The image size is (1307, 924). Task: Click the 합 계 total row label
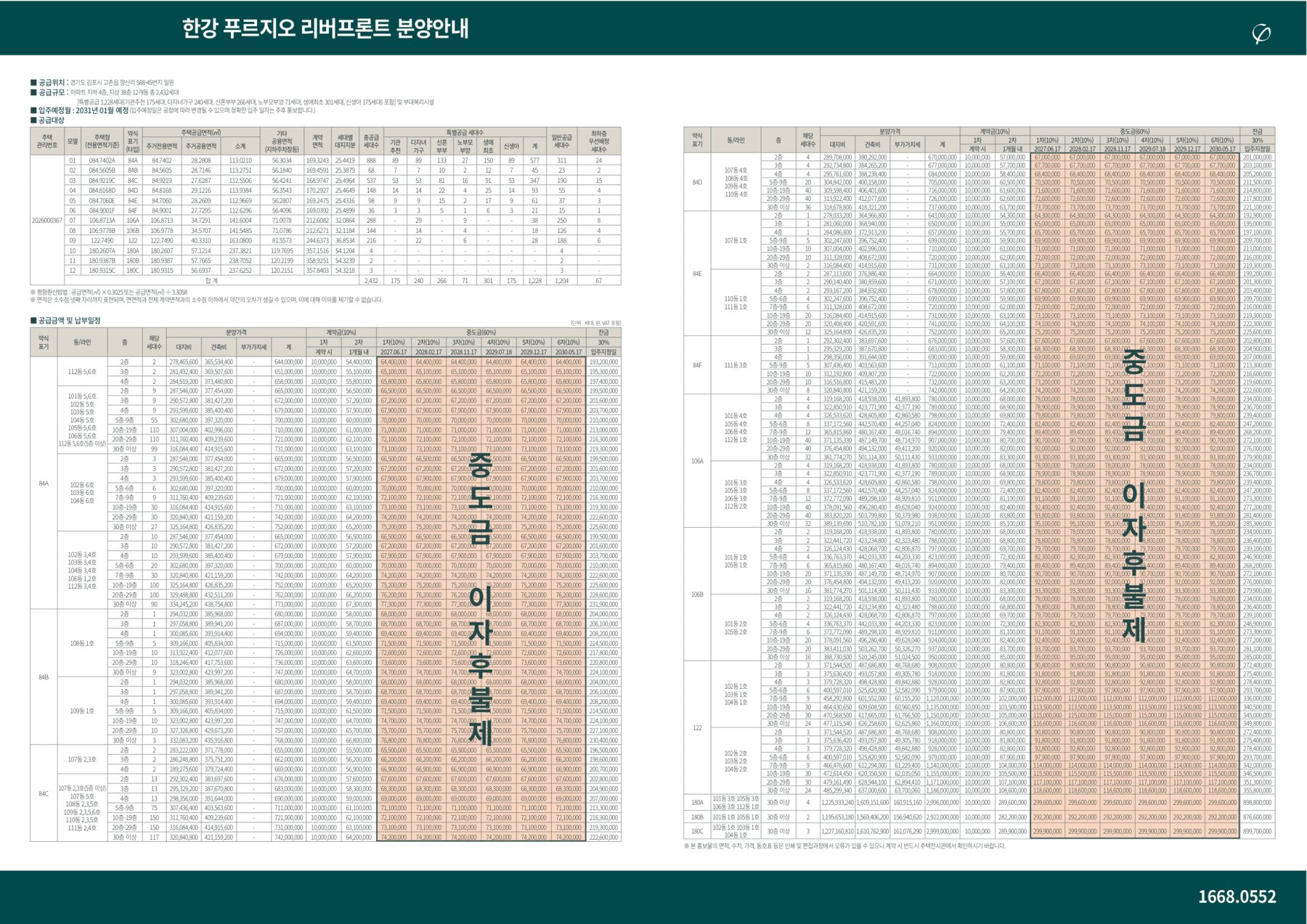point(211,280)
